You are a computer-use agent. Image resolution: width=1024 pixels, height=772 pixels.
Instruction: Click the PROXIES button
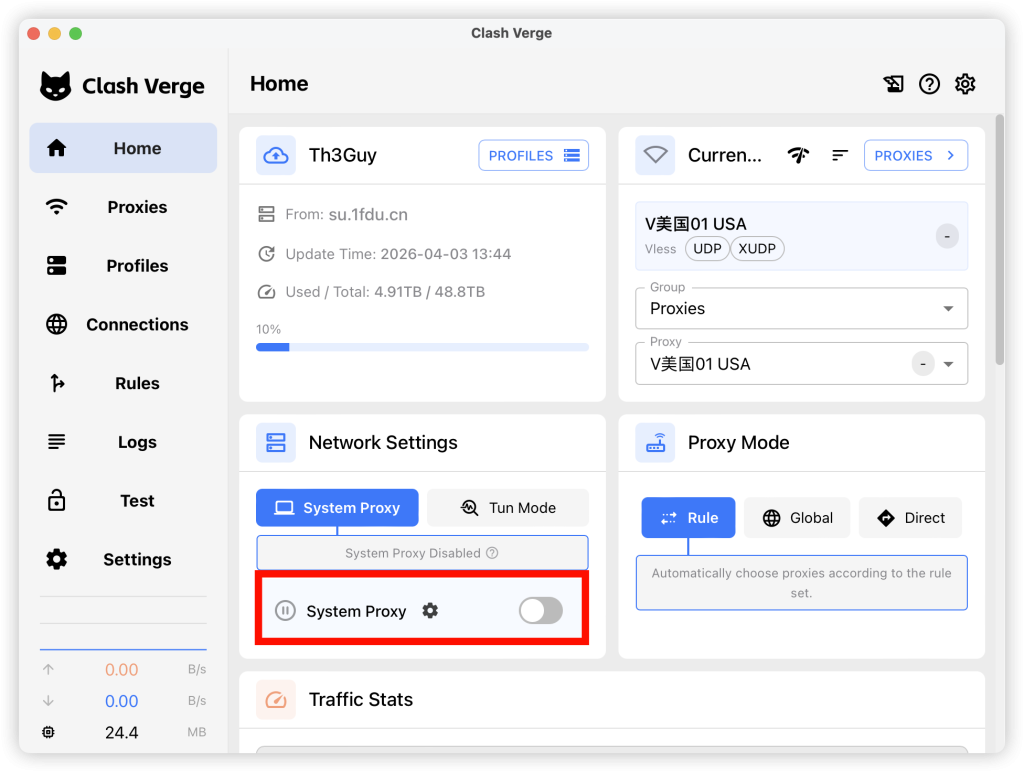(915, 155)
